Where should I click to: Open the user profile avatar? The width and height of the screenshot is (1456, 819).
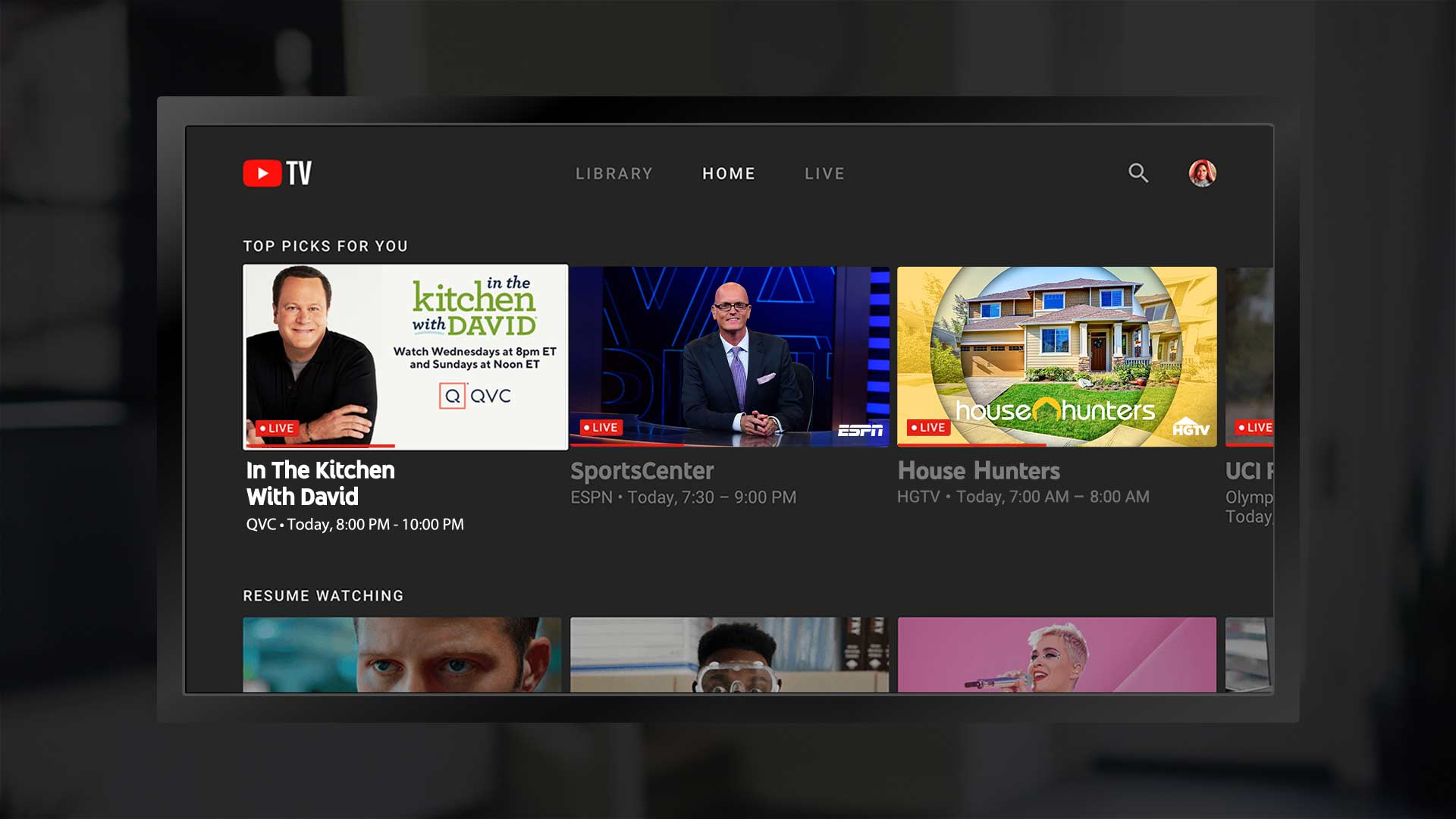pos(1202,173)
